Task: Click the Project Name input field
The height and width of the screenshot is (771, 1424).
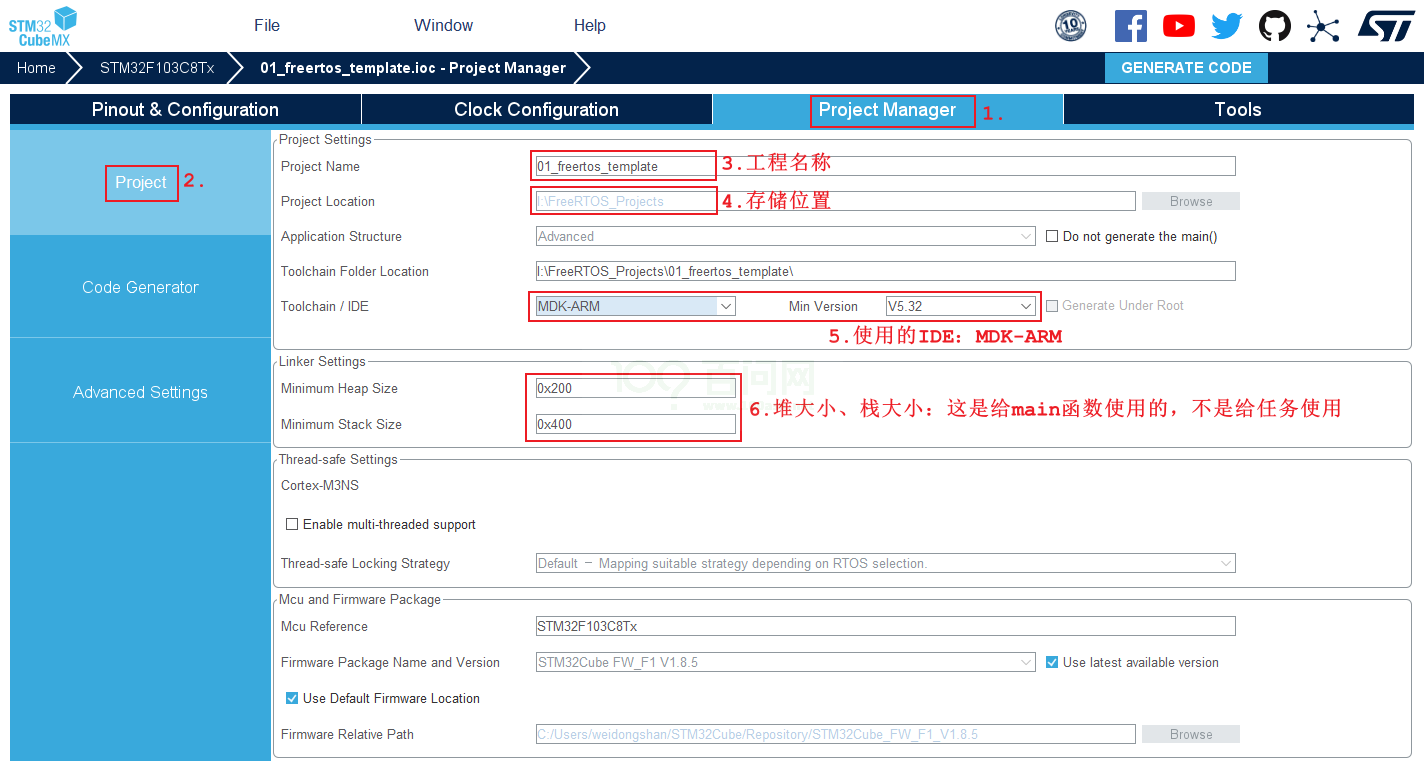Action: (885, 166)
